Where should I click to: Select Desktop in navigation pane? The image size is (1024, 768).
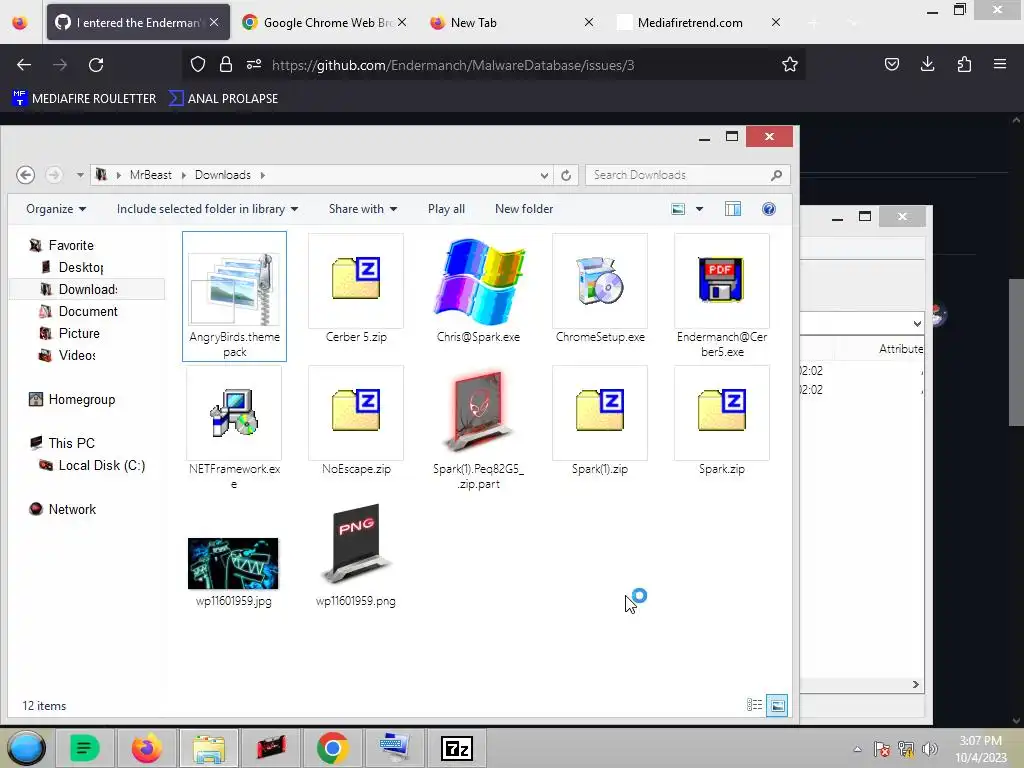pyautogui.click(x=72, y=267)
